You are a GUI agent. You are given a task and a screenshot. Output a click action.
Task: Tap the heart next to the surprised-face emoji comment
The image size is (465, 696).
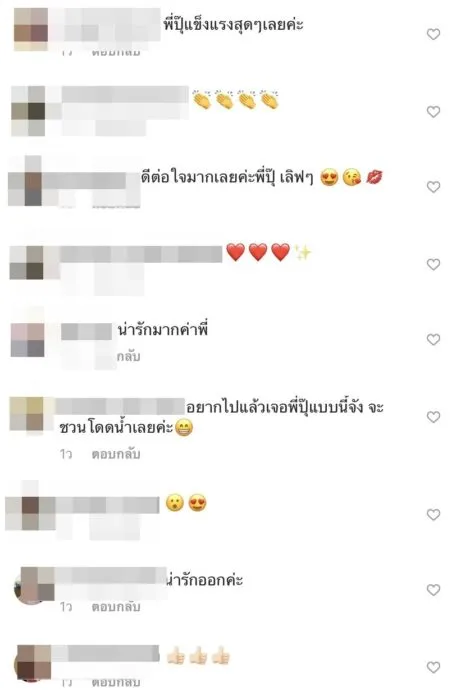tap(433, 514)
